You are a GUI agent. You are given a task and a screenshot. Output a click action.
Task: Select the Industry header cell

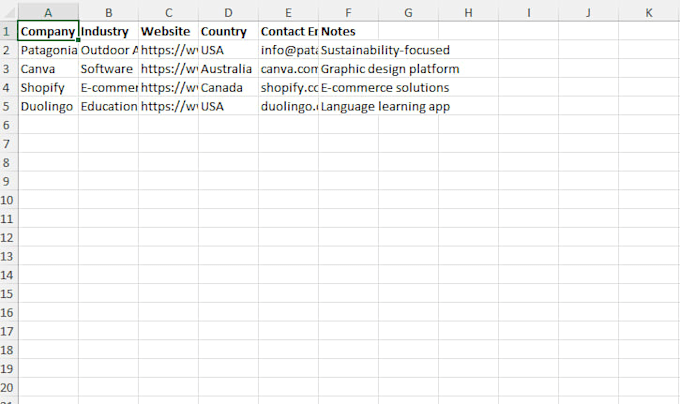pyautogui.click(x=108, y=31)
